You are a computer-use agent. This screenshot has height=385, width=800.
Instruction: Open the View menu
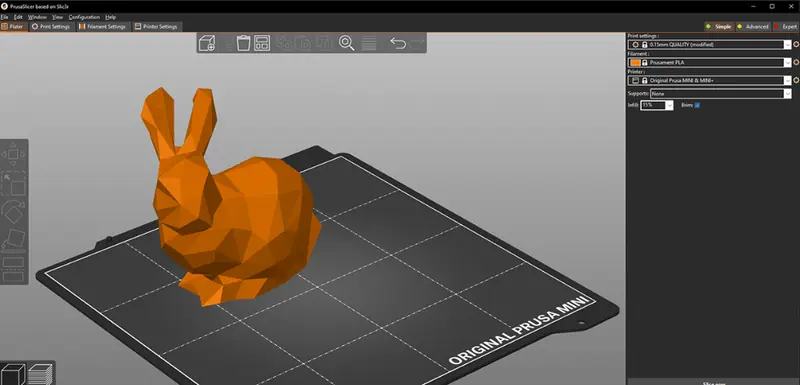(x=57, y=17)
